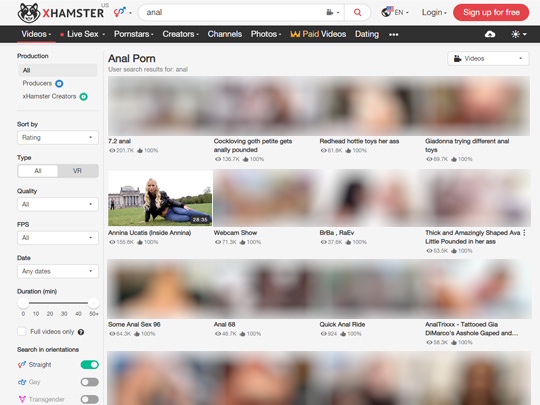This screenshot has height=405, width=540.
Task: Open the Creators nav tab
Action: [180, 34]
